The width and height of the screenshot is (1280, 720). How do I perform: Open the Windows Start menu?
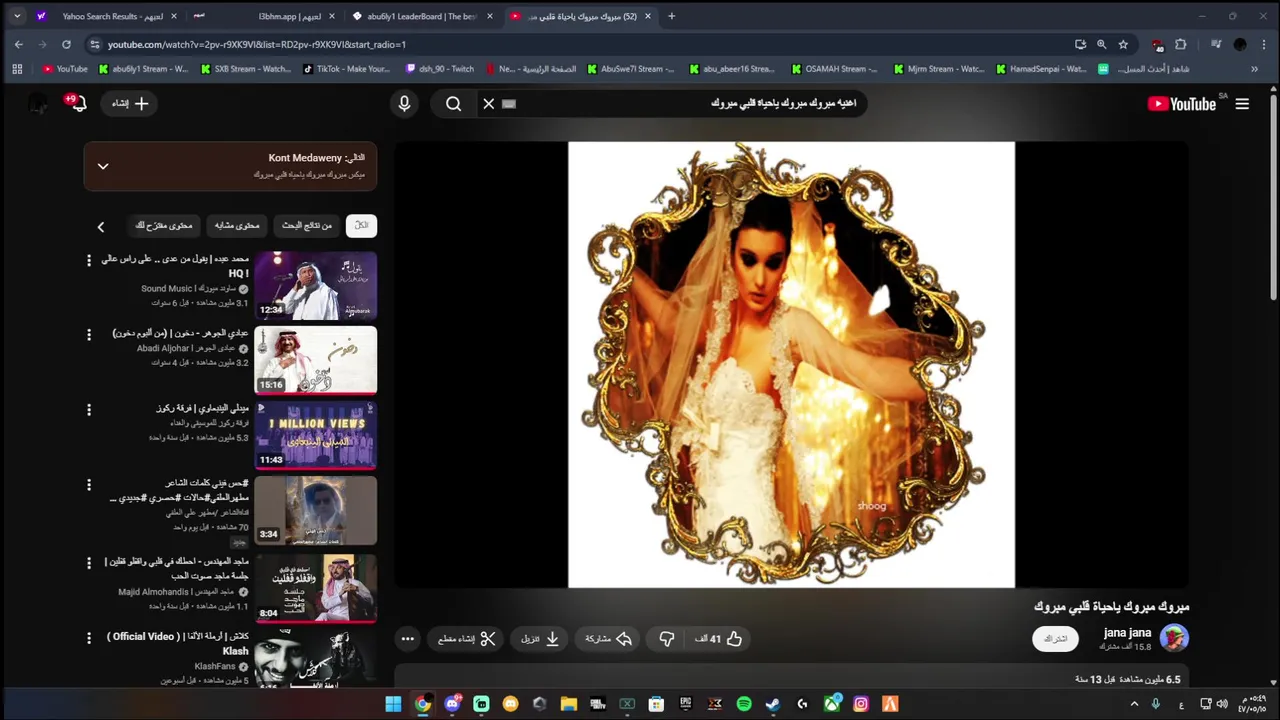393,704
